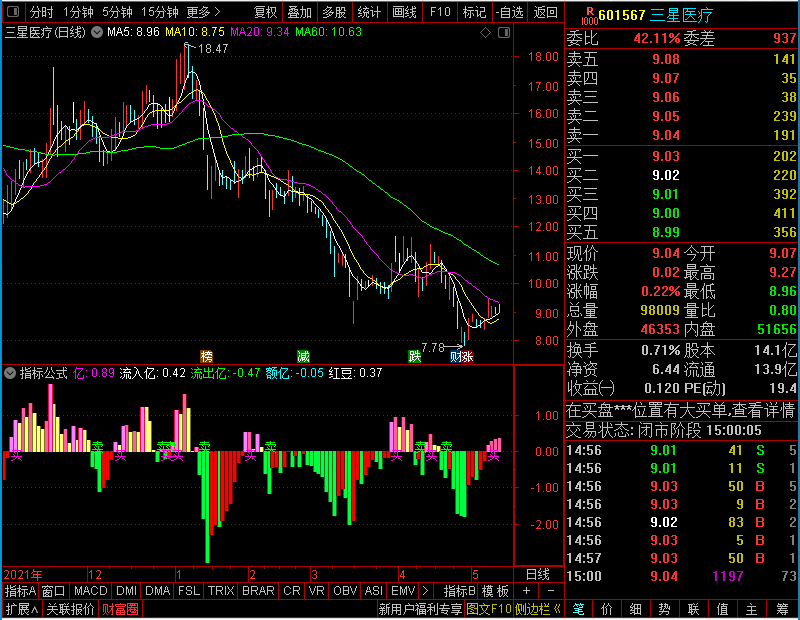Open the 复权 price adjustment menu
800x620 pixels.
[265, 12]
